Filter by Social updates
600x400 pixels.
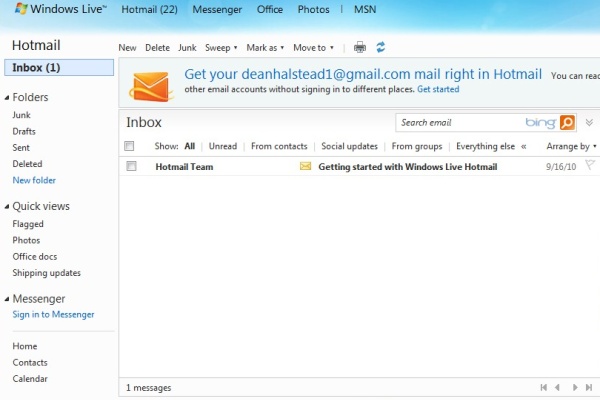tap(349, 146)
